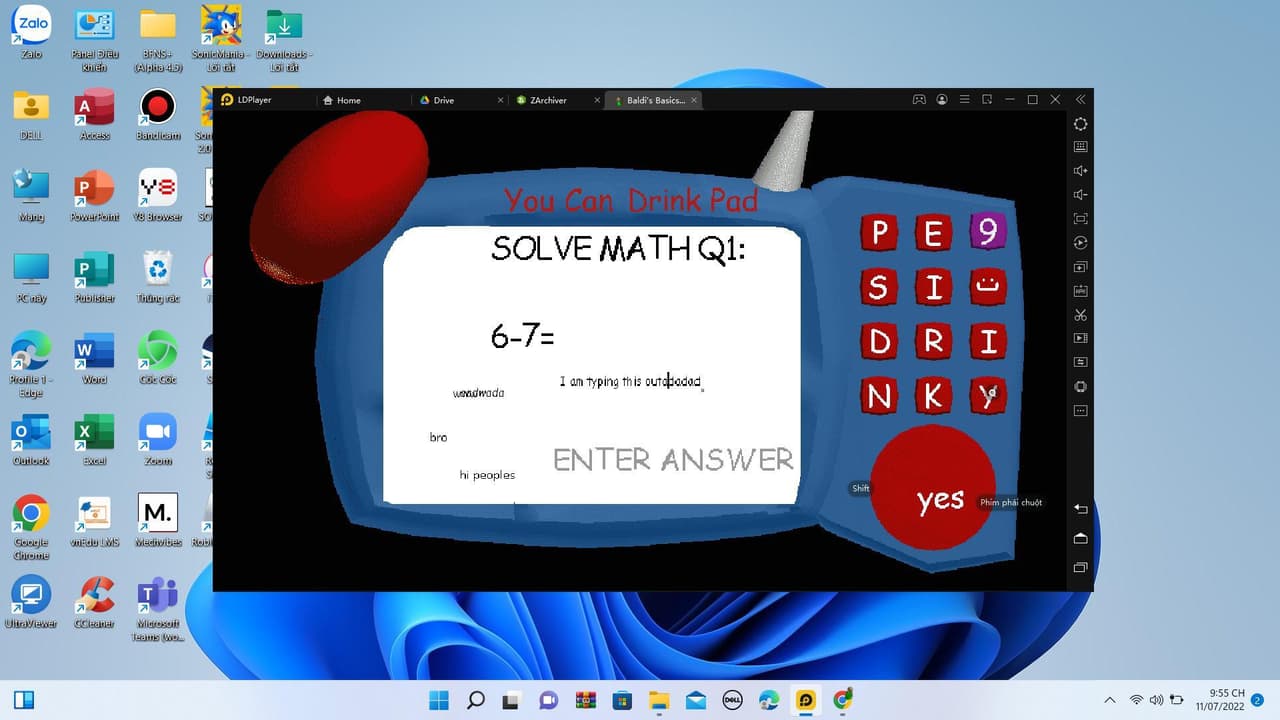Tap the red K key on the pad
Image resolution: width=1280 pixels, height=720 pixels.
click(x=933, y=397)
